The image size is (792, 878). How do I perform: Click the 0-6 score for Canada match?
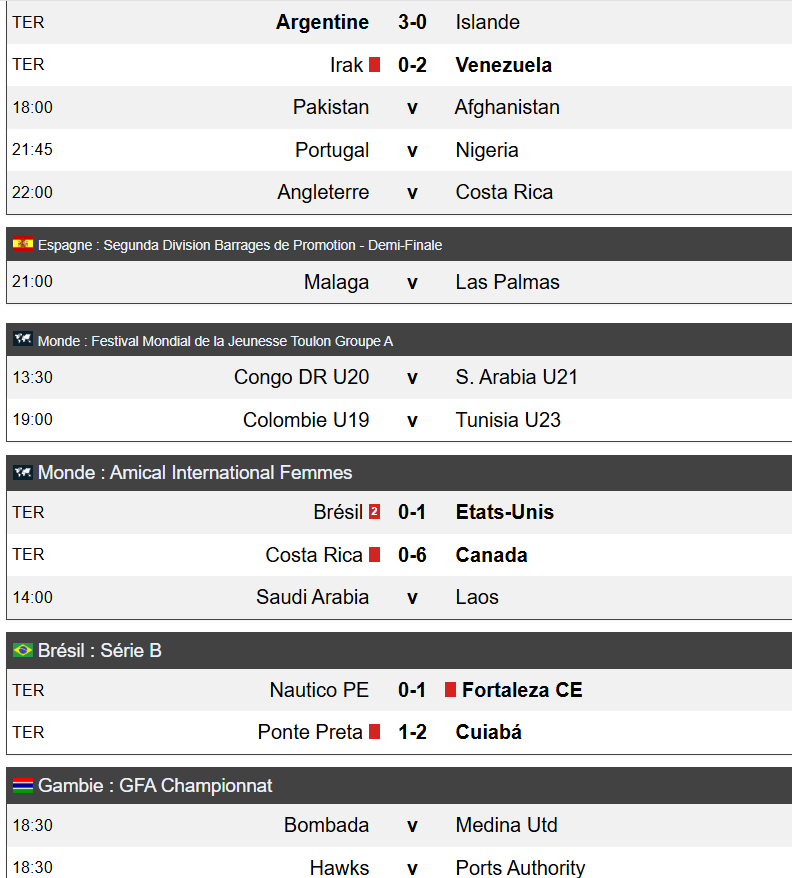tap(412, 555)
